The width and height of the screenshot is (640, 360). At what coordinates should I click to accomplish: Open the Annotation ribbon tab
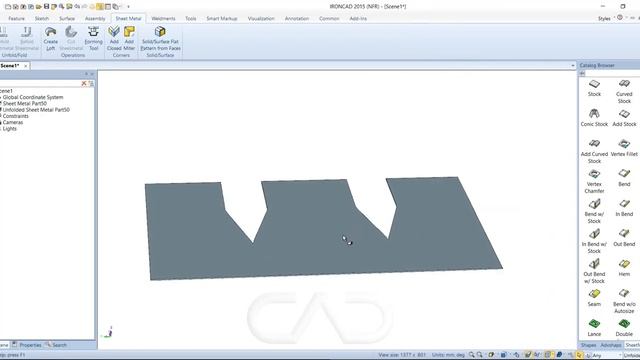pyautogui.click(x=297, y=18)
